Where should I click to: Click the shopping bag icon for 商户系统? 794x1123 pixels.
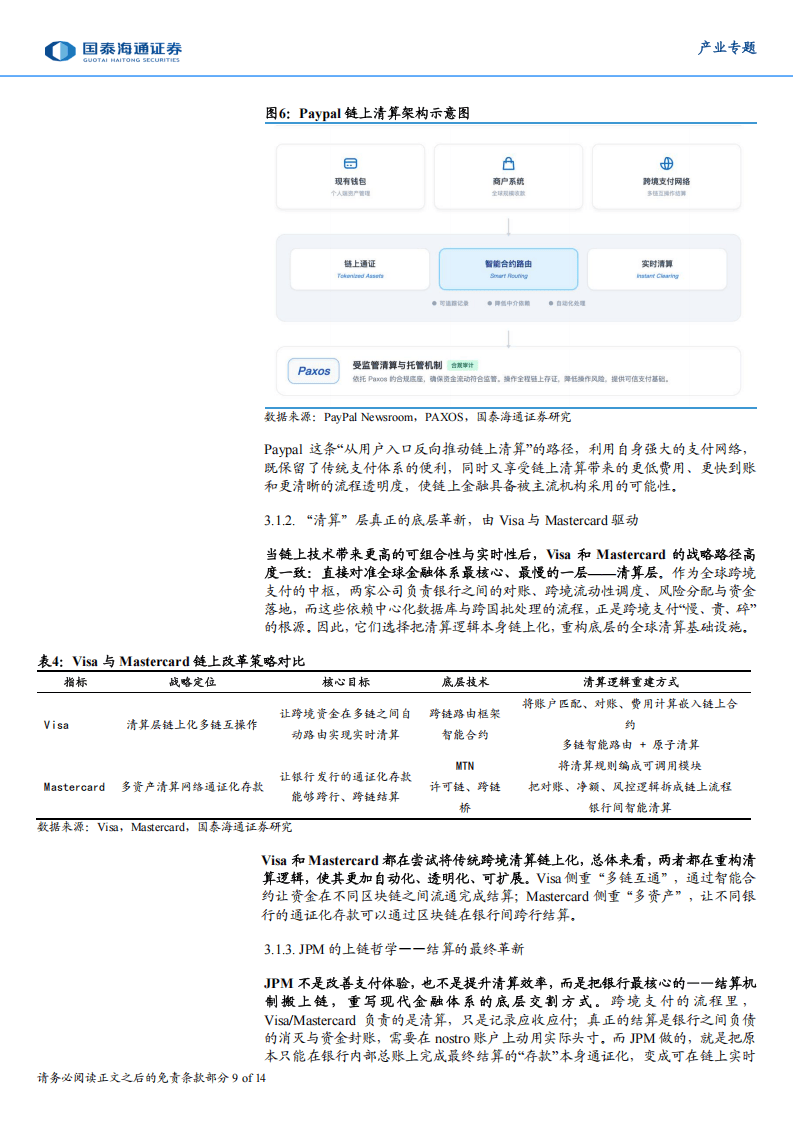pyautogui.click(x=508, y=163)
